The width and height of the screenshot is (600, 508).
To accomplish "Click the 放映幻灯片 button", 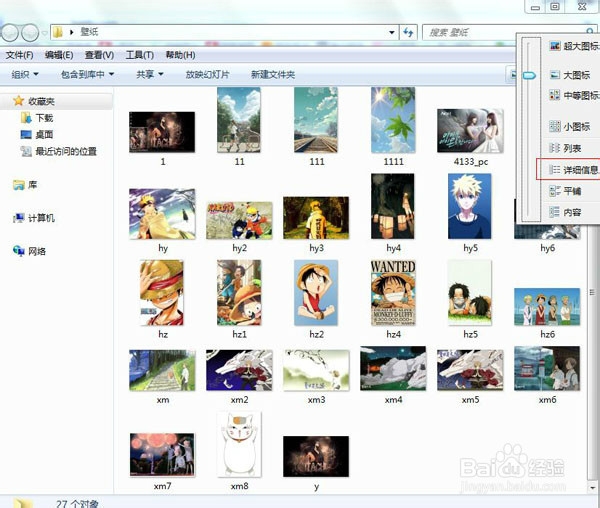I will (x=207, y=74).
